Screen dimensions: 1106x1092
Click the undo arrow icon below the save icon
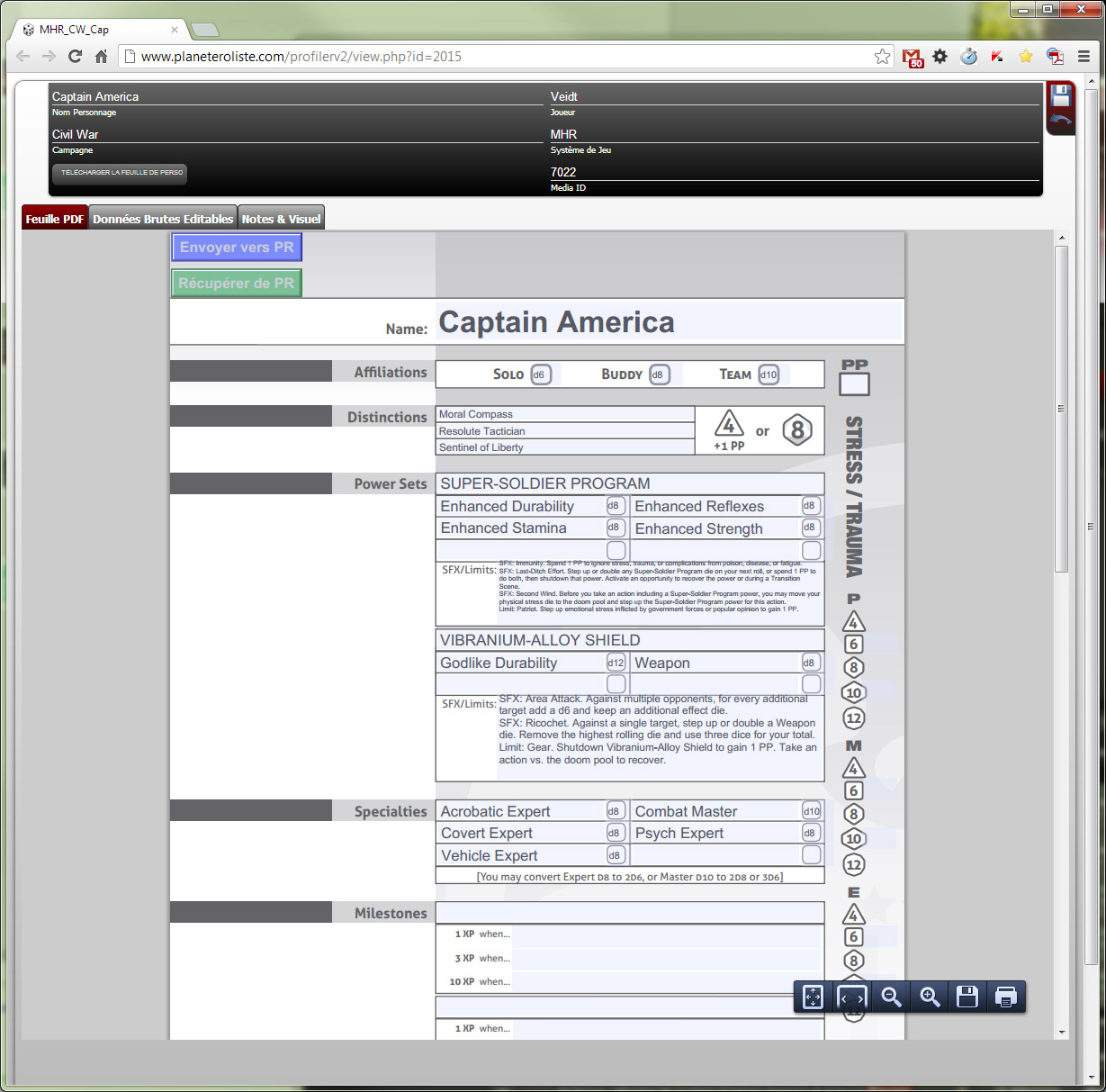(1061, 121)
